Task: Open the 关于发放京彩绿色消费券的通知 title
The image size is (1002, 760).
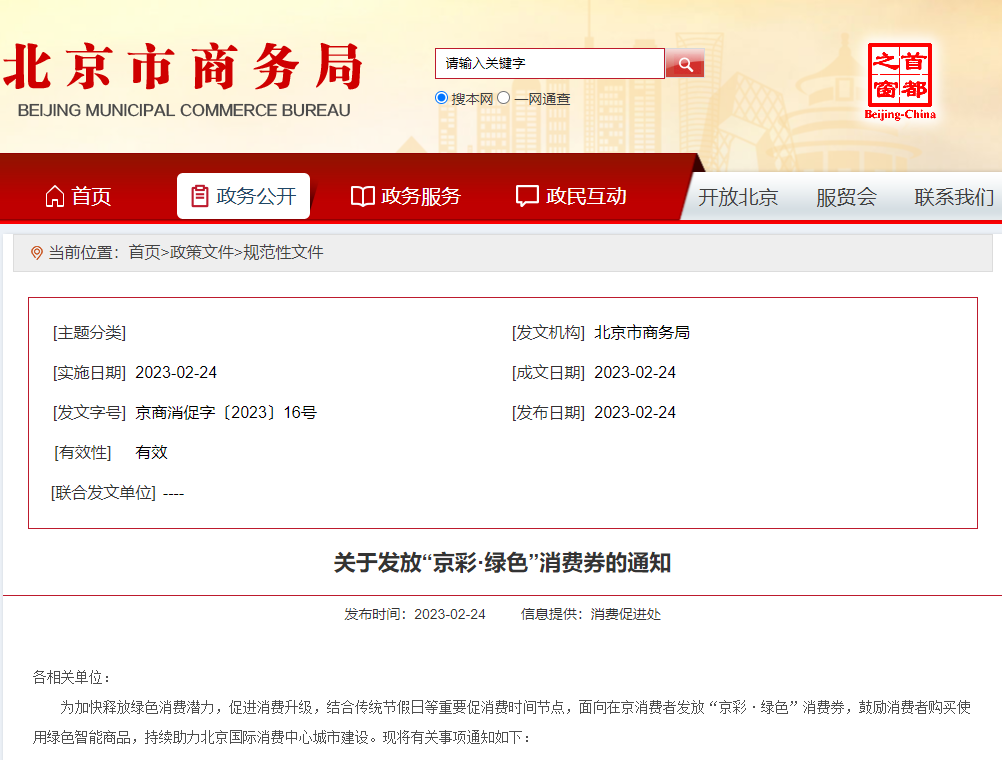Action: (x=501, y=563)
